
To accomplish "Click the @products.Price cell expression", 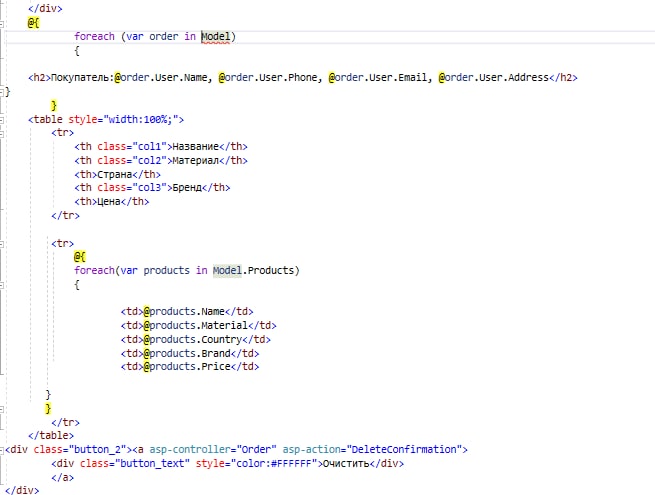I will [187, 367].
